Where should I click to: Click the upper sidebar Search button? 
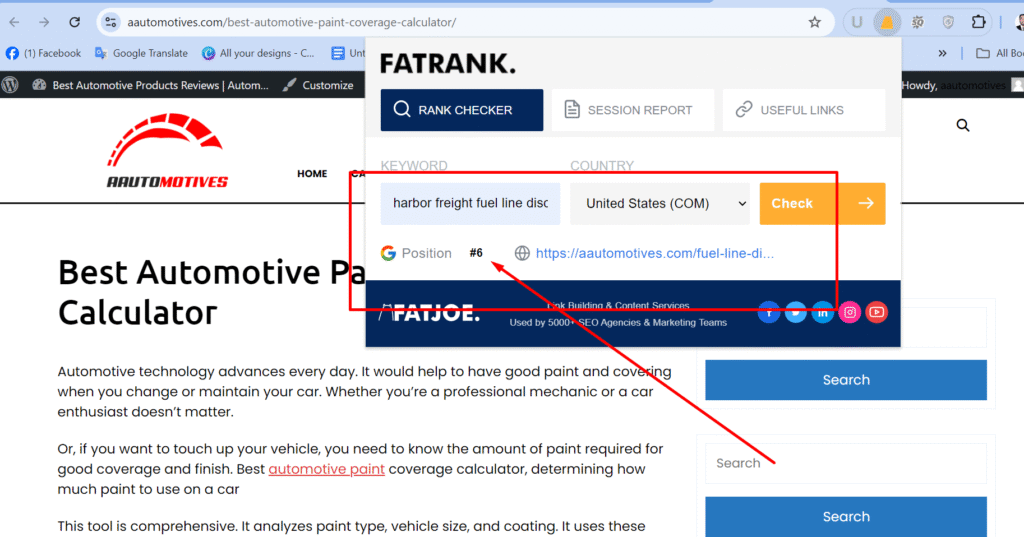tap(846, 380)
